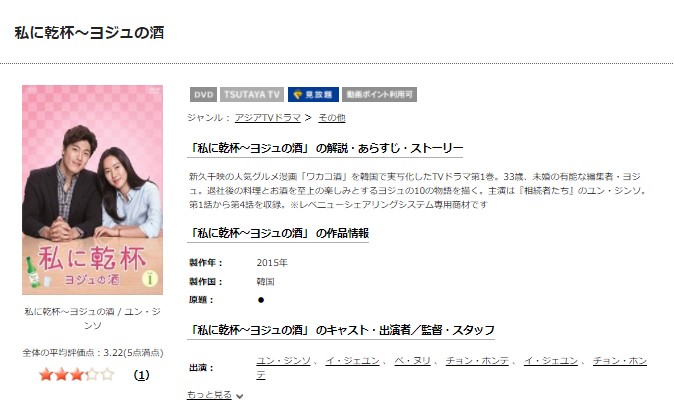Click the blue 見放題 badge
This screenshot has height=420, width=674.
(x=313, y=95)
